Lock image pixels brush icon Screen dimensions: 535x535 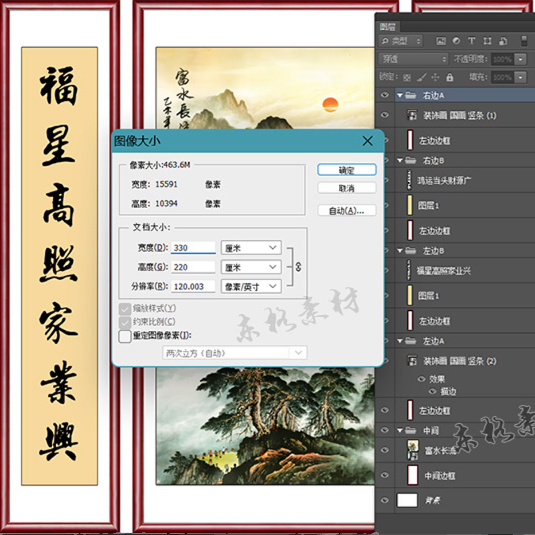point(422,77)
